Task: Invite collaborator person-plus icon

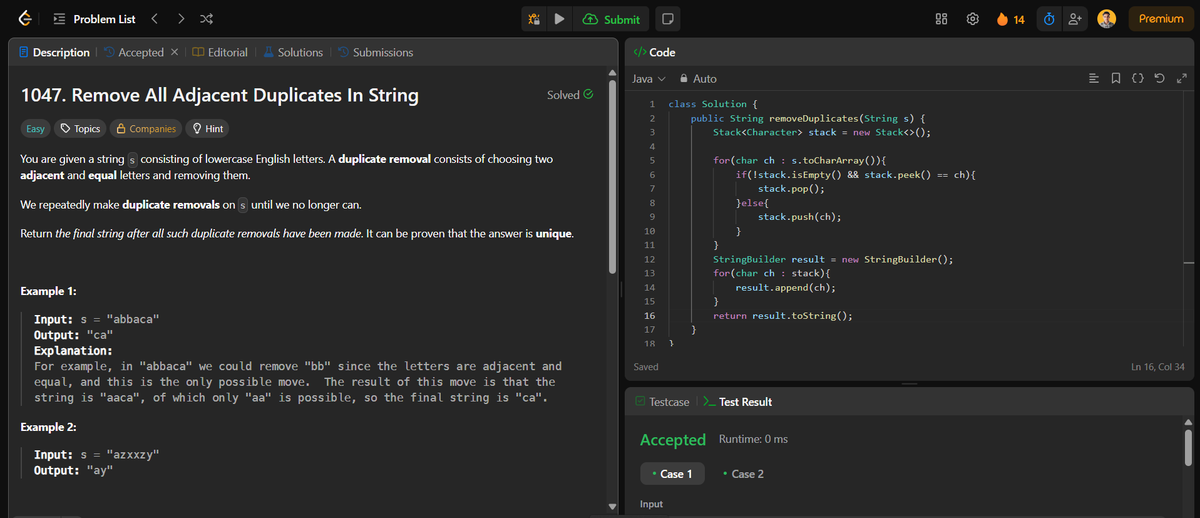Action: pyautogui.click(x=1075, y=19)
